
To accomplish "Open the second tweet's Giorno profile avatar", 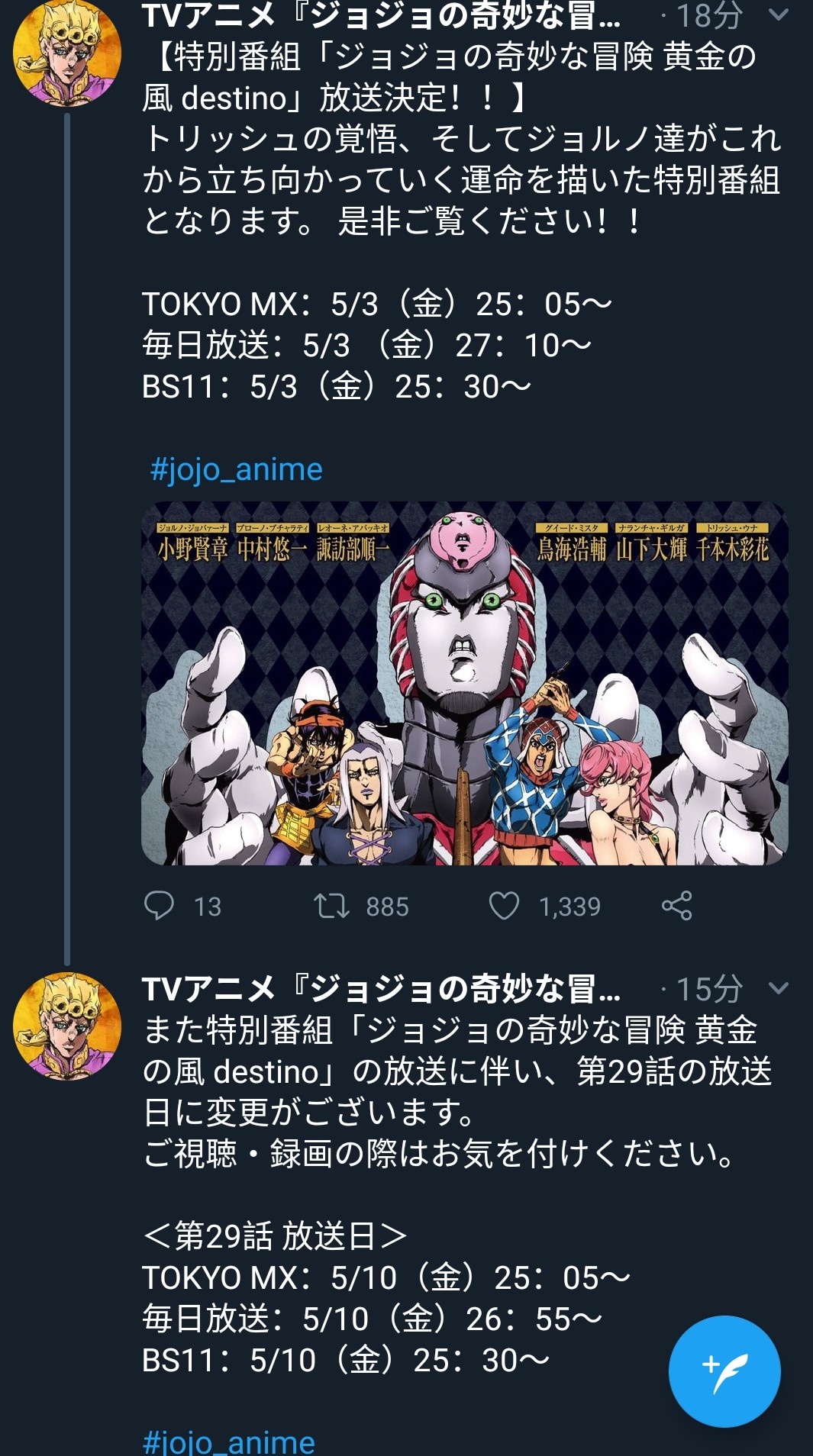I will tap(67, 1026).
